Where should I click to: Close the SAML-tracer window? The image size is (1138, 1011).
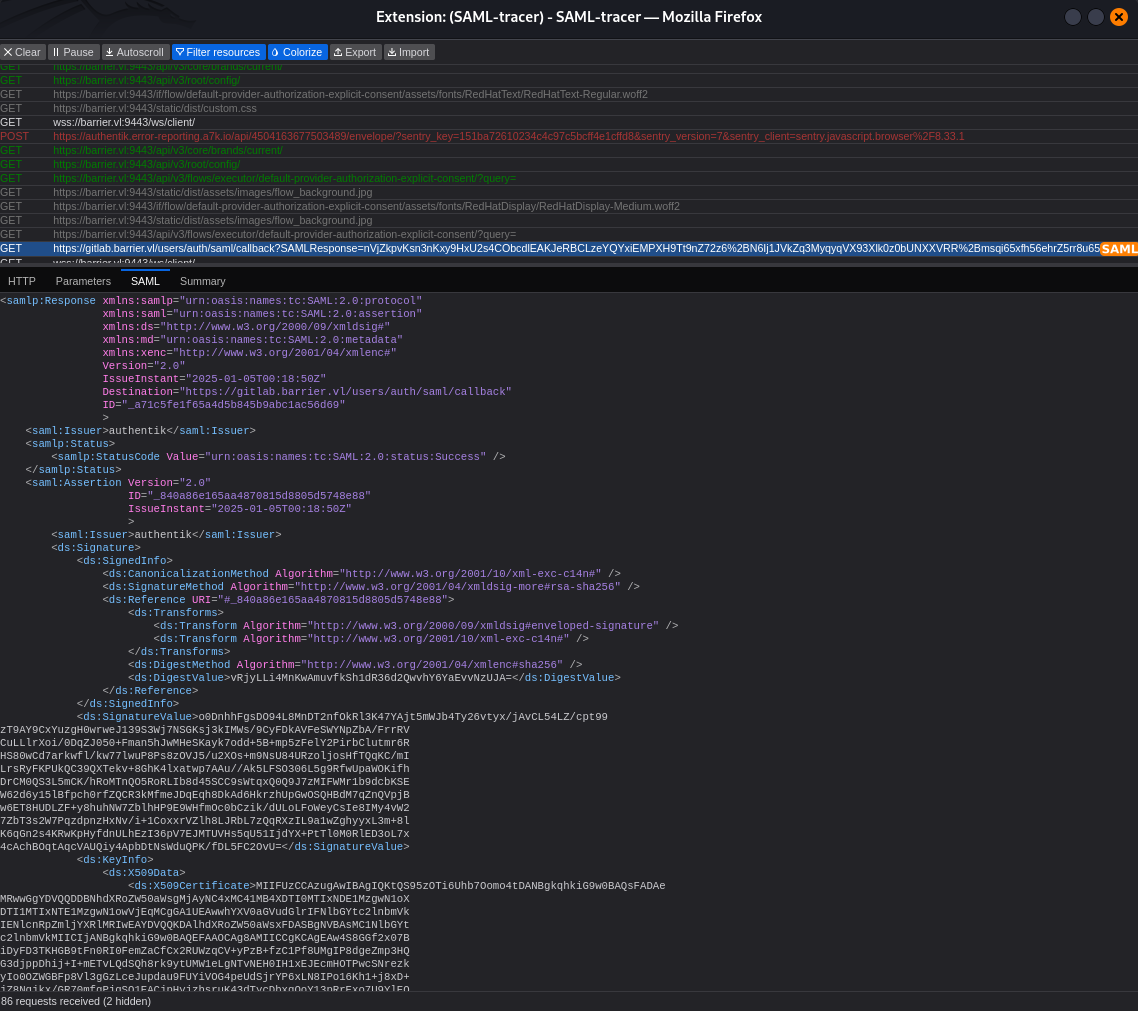coord(1118,17)
